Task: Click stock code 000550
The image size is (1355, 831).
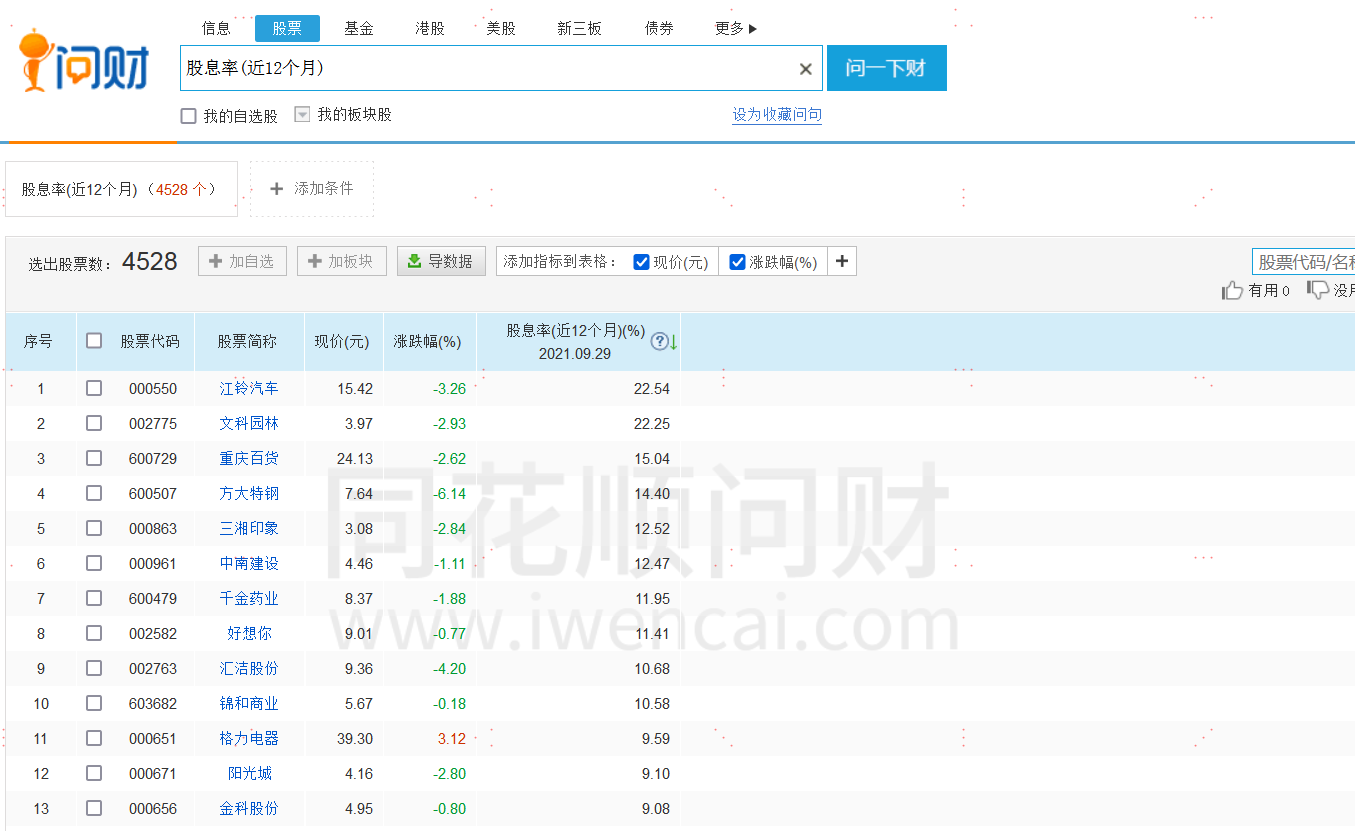Action: pyautogui.click(x=153, y=388)
